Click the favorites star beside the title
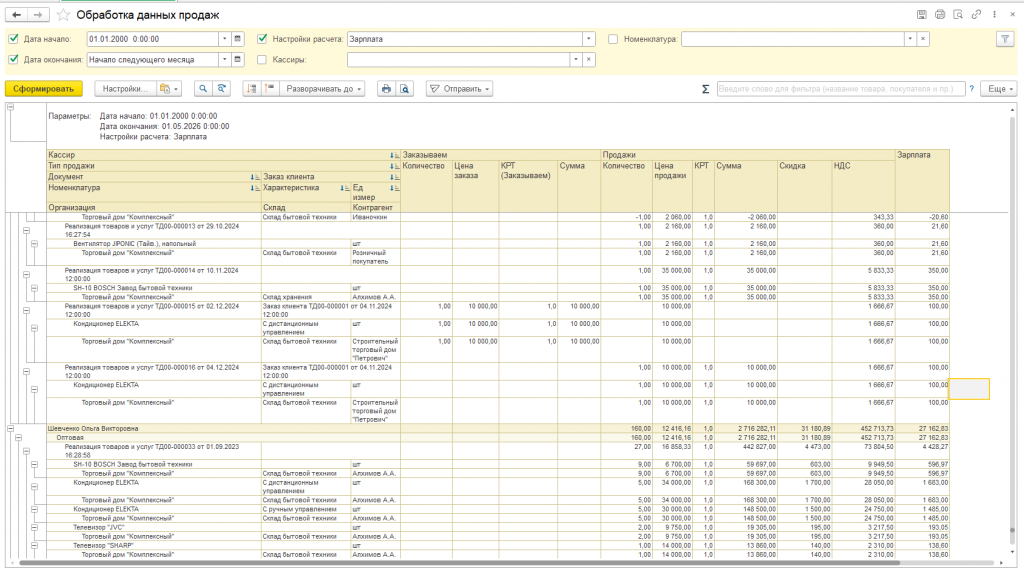Image resolution: width=1024 pixels, height=575 pixels. coord(64,15)
